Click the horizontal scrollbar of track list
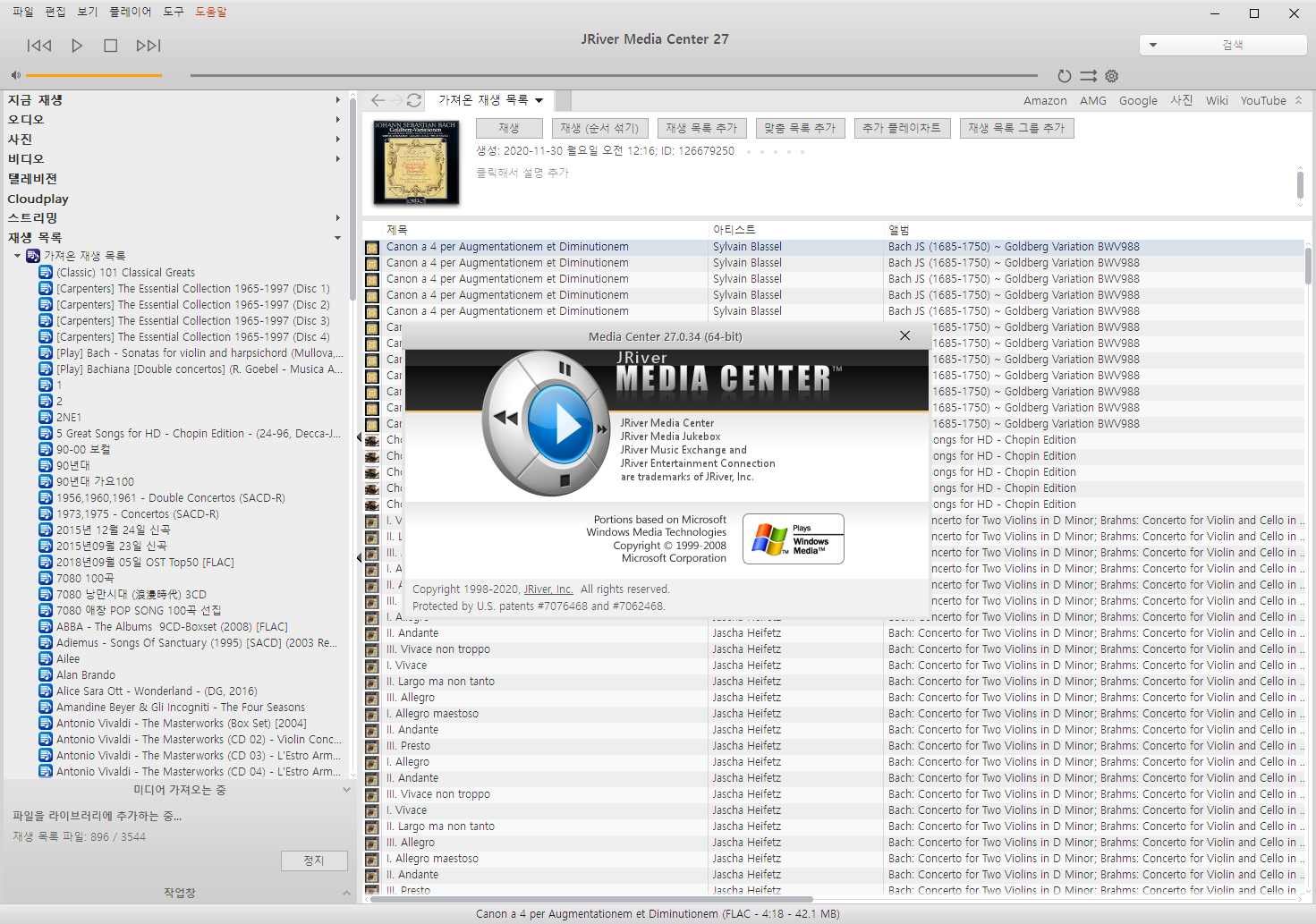The width and height of the screenshot is (1316, 924). [591, 899]
